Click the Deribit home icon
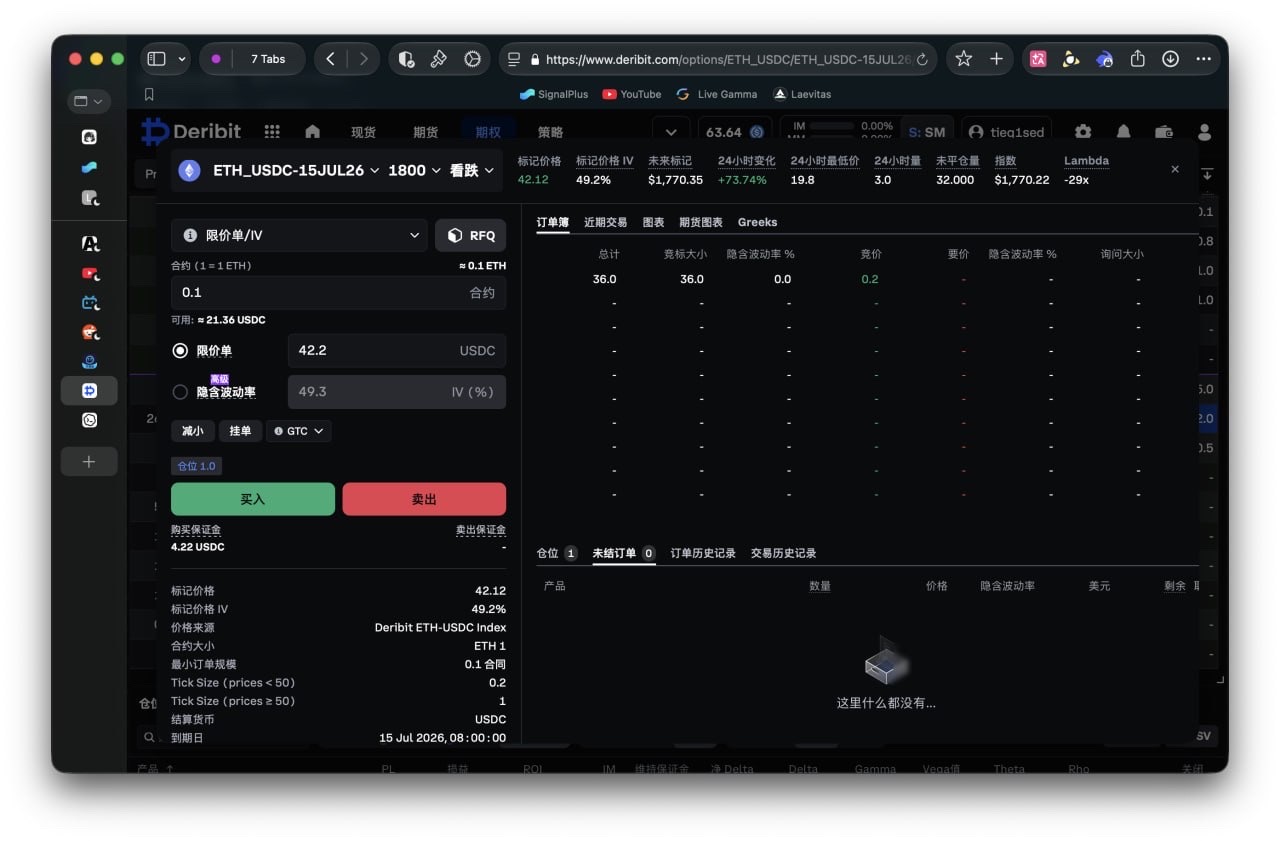 click(312, 132)
